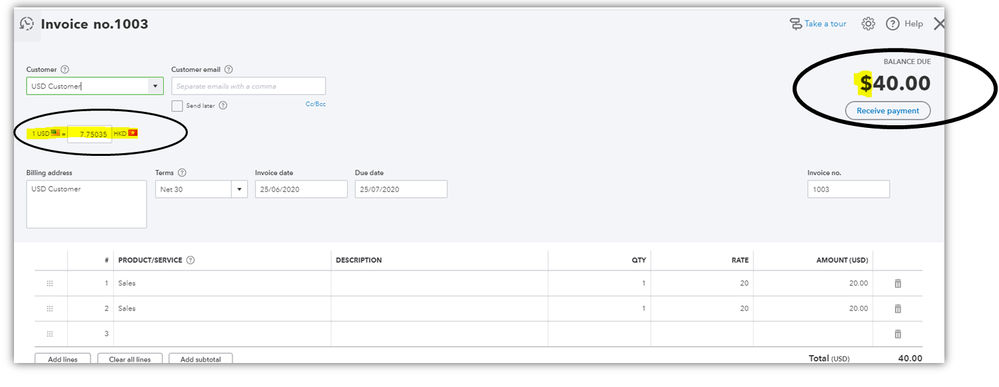
Task: Click the 20.00 amount in line 1
Action: coord(858,283)
